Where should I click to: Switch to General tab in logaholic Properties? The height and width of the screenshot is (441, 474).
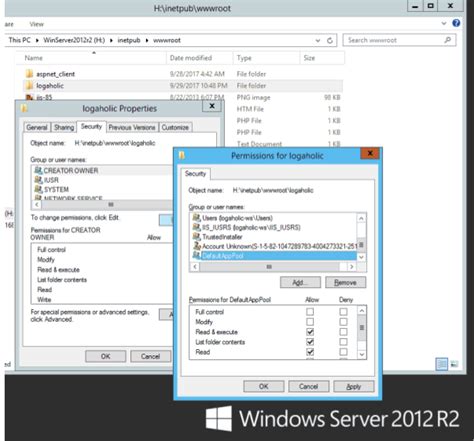pyautogui.click(x=37, y=127)
